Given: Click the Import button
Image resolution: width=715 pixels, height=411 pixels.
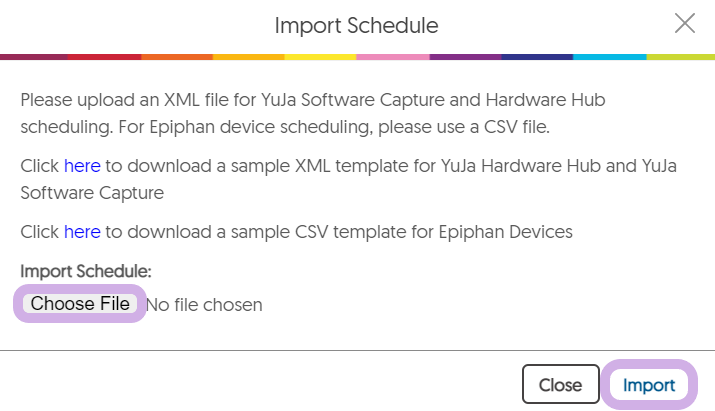Looking at the screenshot, I should [x=649, y=385].
